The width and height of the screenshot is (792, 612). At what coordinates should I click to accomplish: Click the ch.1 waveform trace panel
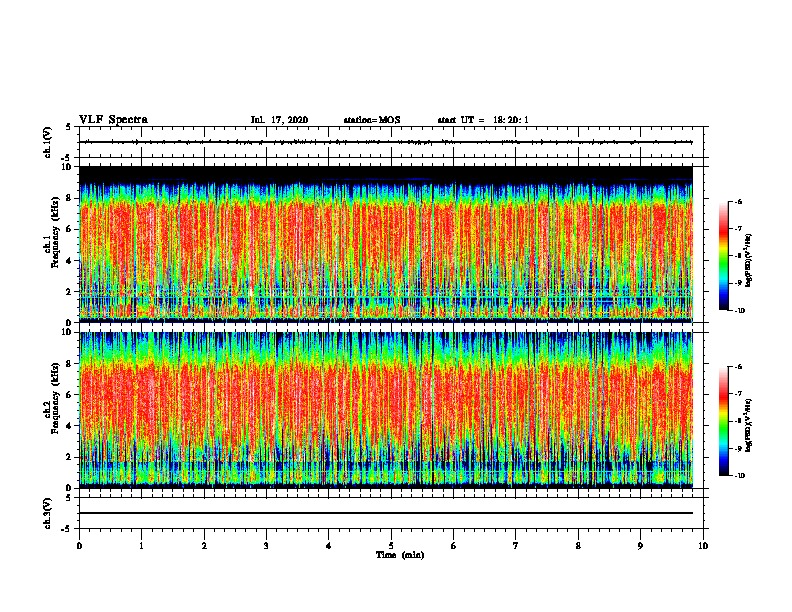coord(391,142)
